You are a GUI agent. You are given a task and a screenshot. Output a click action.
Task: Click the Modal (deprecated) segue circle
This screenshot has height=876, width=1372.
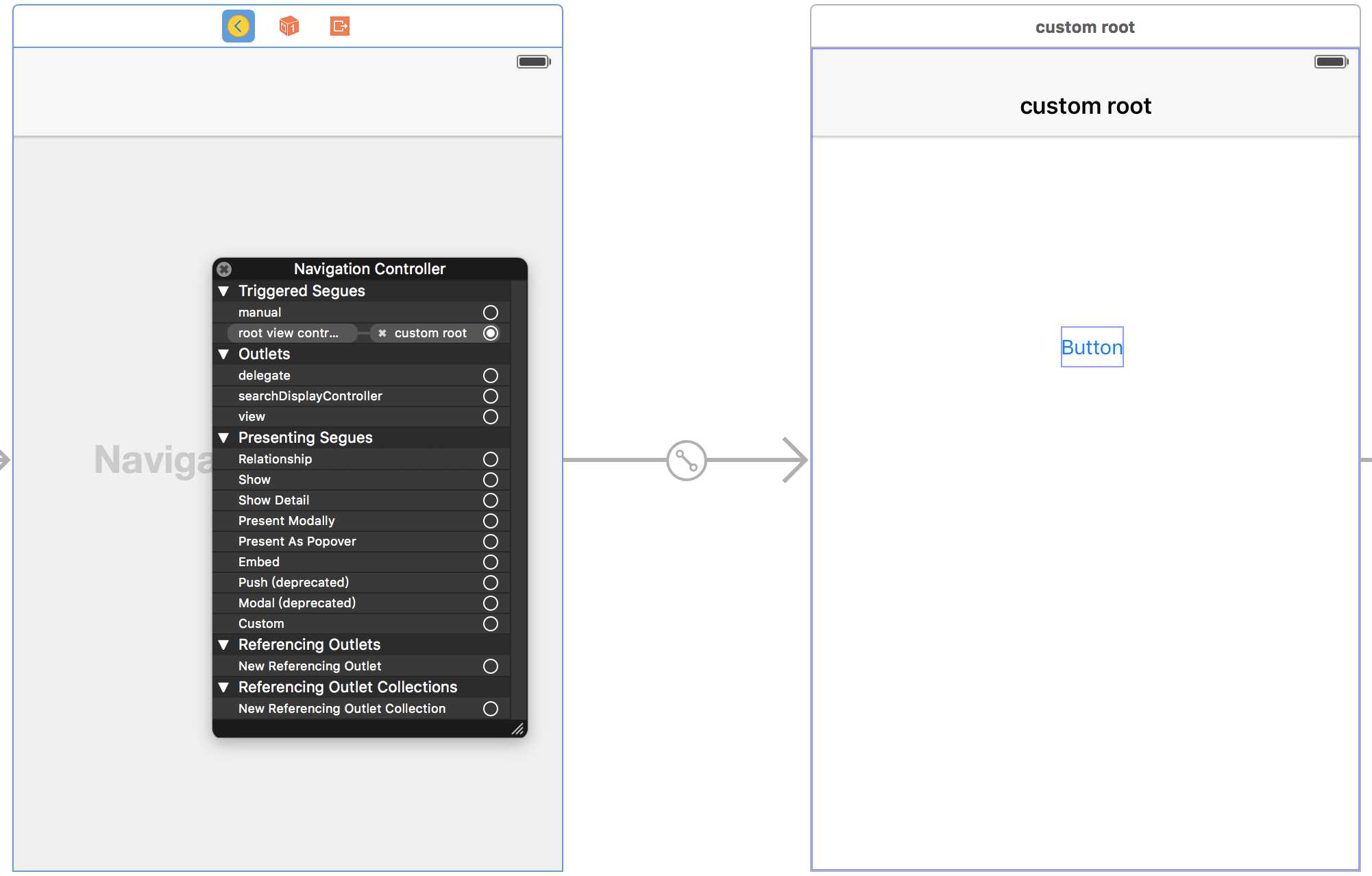pyautogui.click(x=491, y=603)
